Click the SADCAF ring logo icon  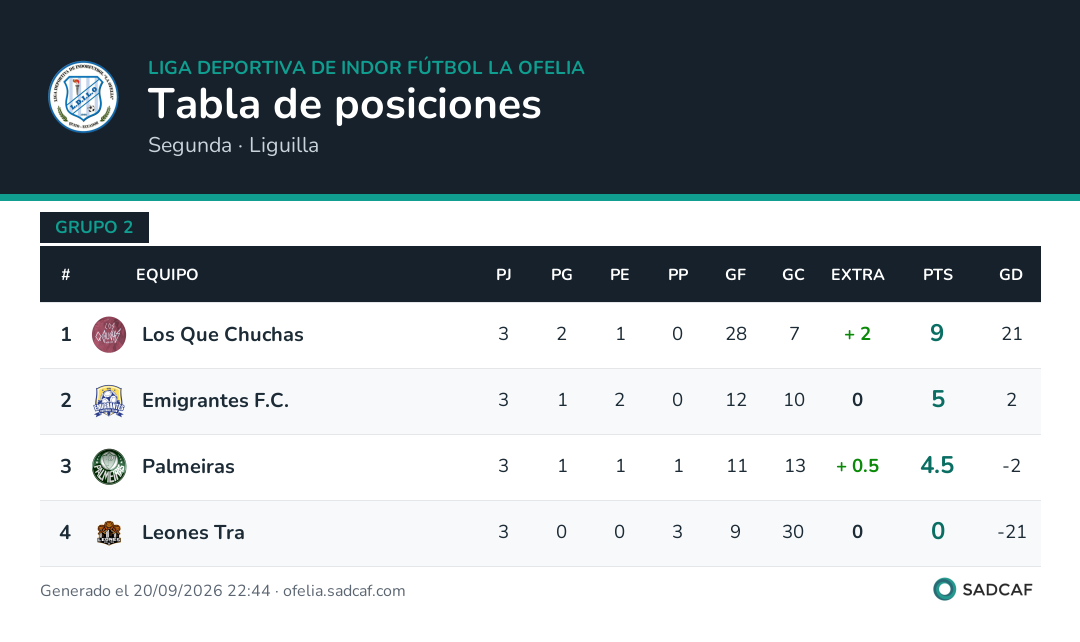click(x=944, y=590)
